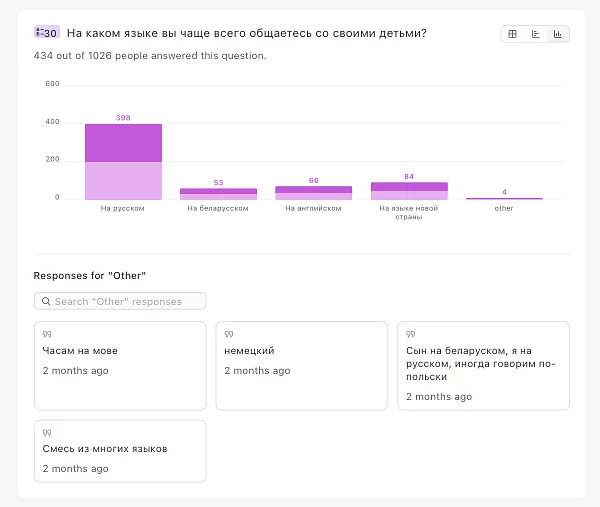
Task: Click quote icon on "Смесь из многих языков" card
Action: click(47, 432)
